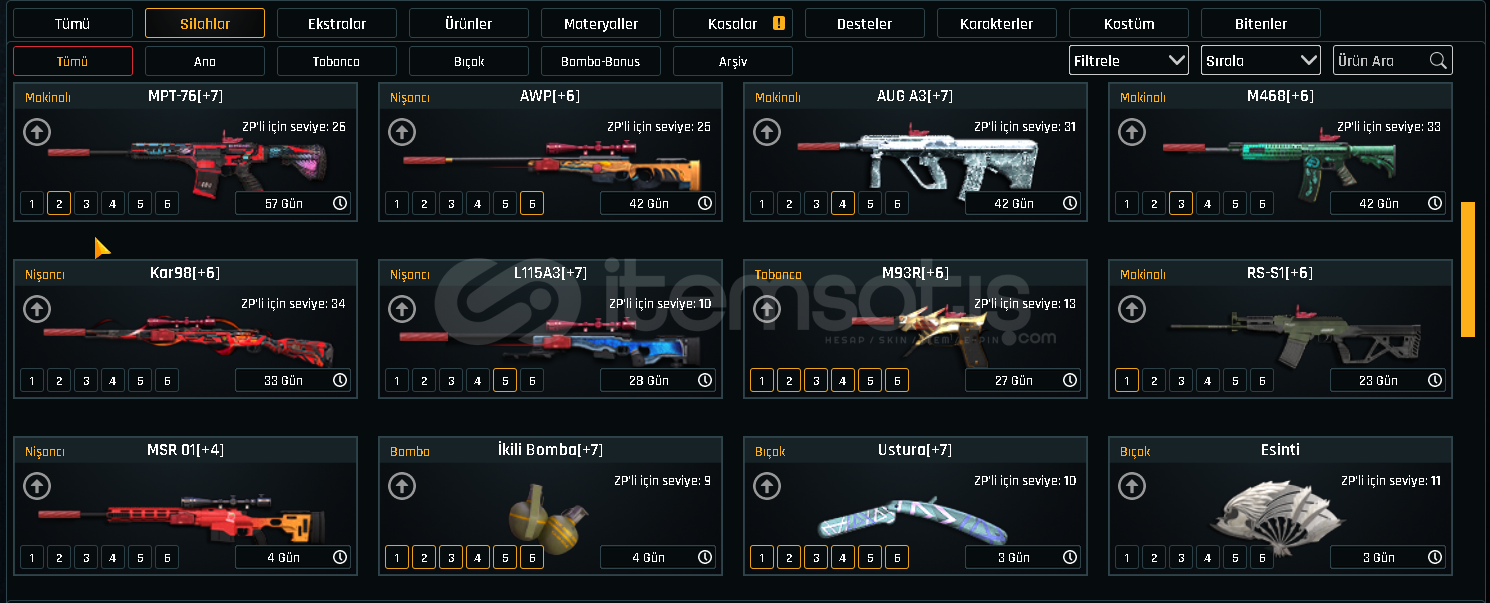This screenshot has height=603, width=1490.
Task: Select slot 2 on the MPT-76 card
Action: 59,204
